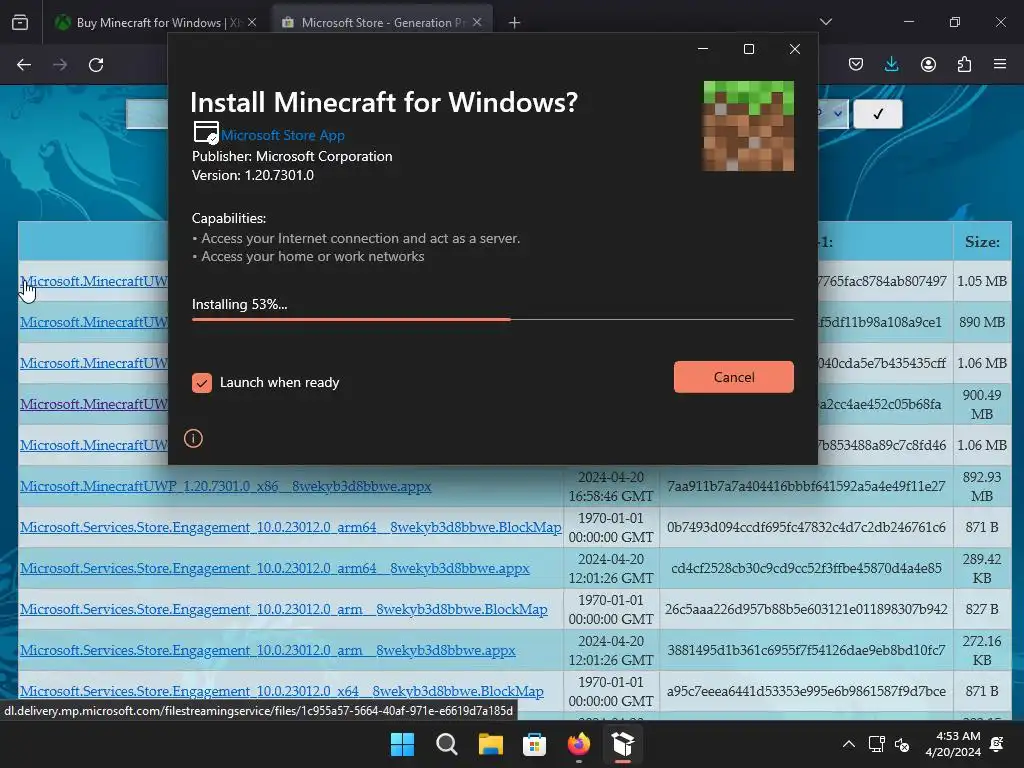This screenshot has height=768, width=1024.
Task: Select the 892.93 MB size cell
Action: coord(982,487)
